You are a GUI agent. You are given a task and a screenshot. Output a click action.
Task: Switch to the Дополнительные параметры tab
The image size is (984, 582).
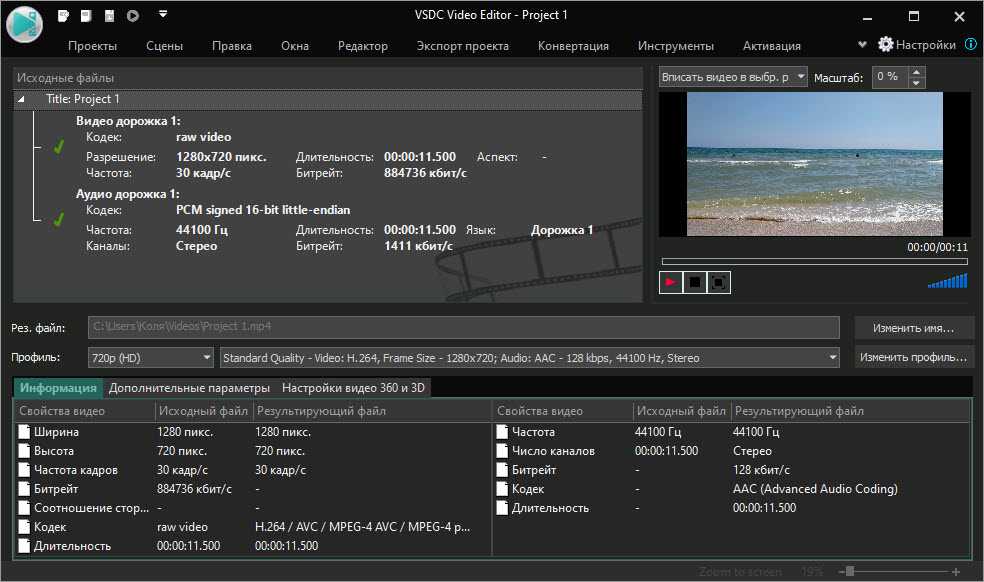[189, 388]
